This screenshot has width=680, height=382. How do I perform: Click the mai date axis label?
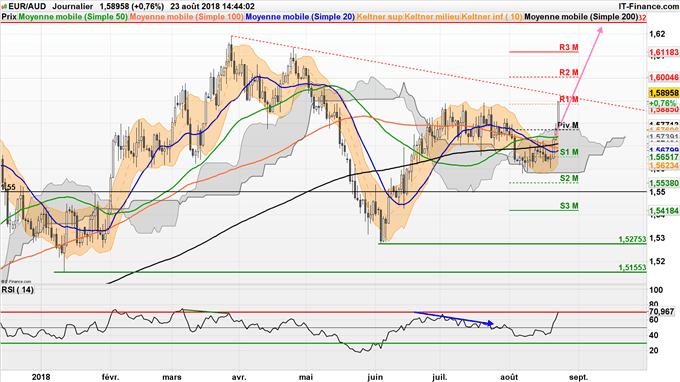pyautogui.click(x=306, y=377)
